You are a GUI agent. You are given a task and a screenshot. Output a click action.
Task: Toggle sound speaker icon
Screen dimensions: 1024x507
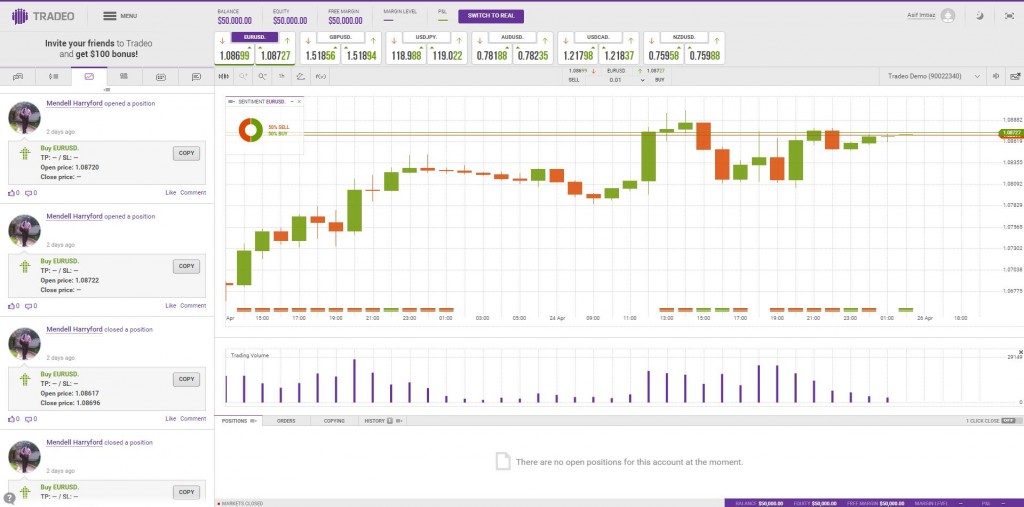pyautogui.click(x=996, y=76)
